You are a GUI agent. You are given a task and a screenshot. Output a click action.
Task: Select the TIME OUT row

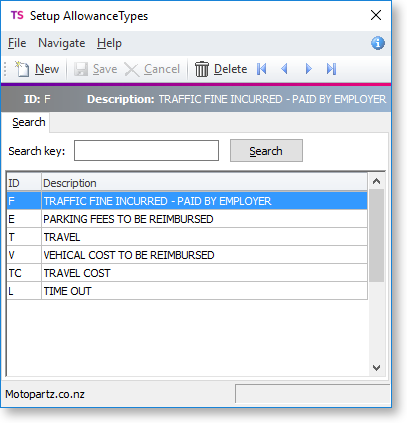point(187,291)
